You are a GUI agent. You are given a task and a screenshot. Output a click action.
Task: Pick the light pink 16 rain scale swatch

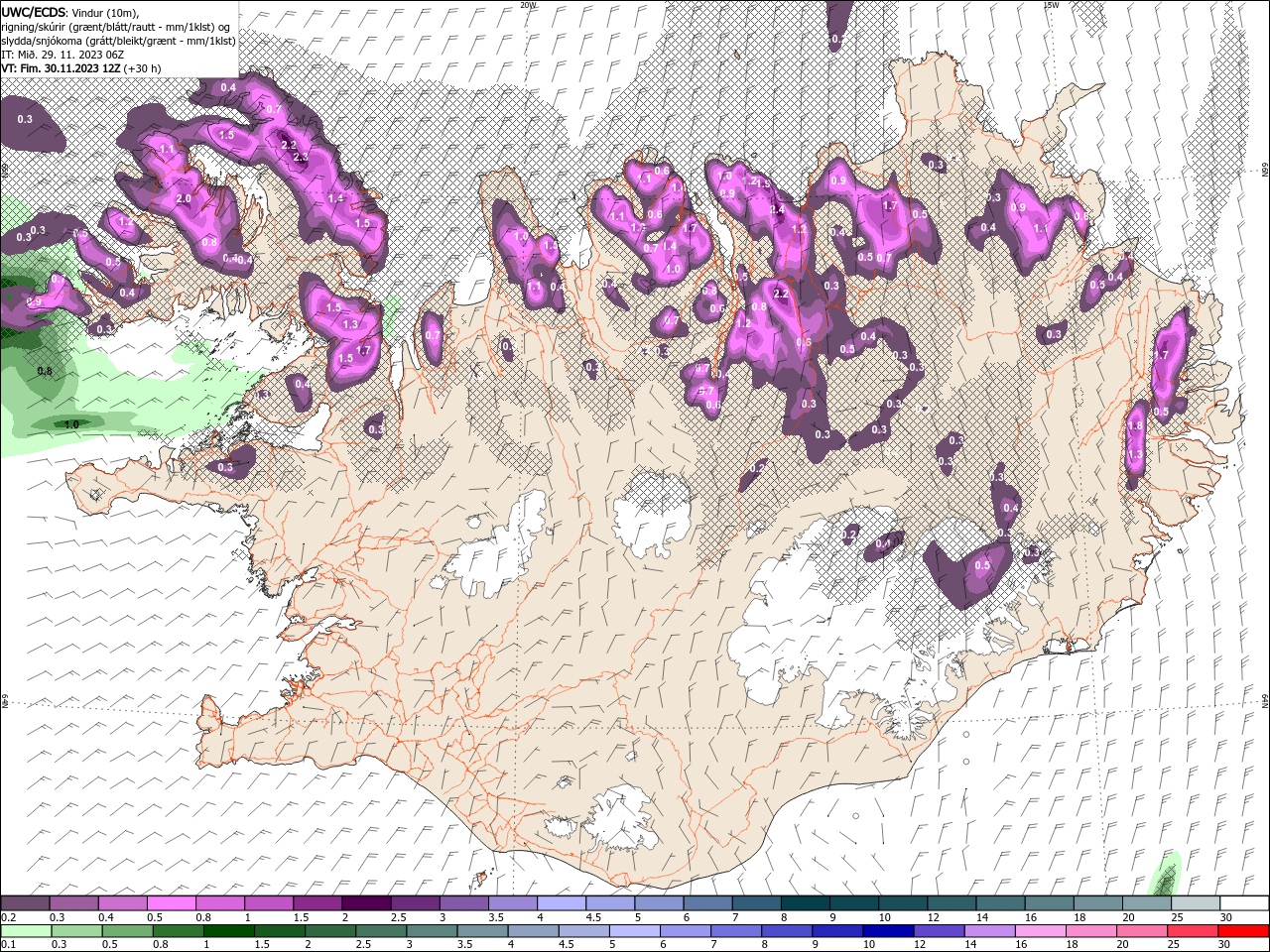tap(1041, 931)
